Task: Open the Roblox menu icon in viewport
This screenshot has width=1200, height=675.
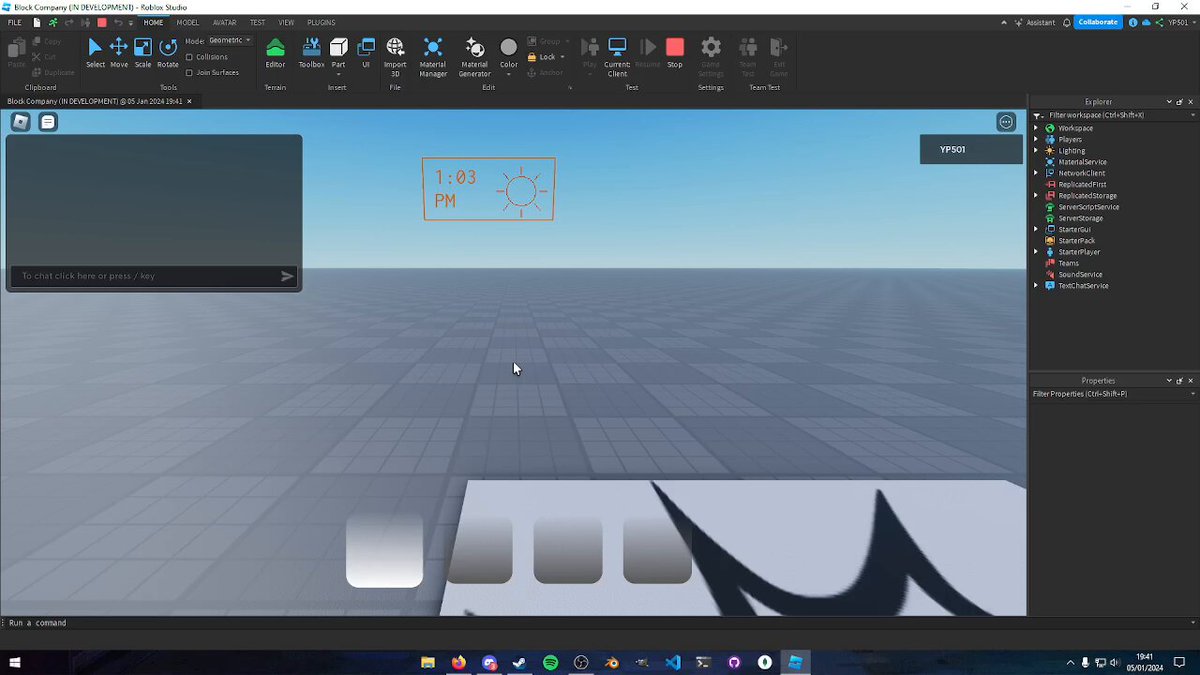Action: pos(21,122)
